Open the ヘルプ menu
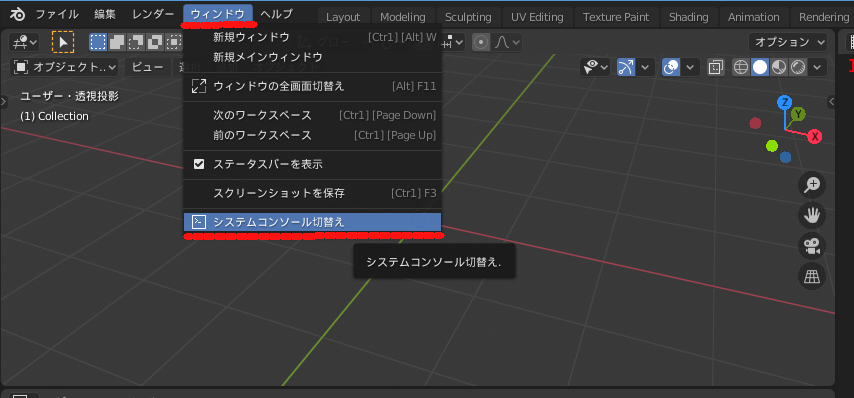The height and width of the screenshot is (398, 854). pos(276,14)
